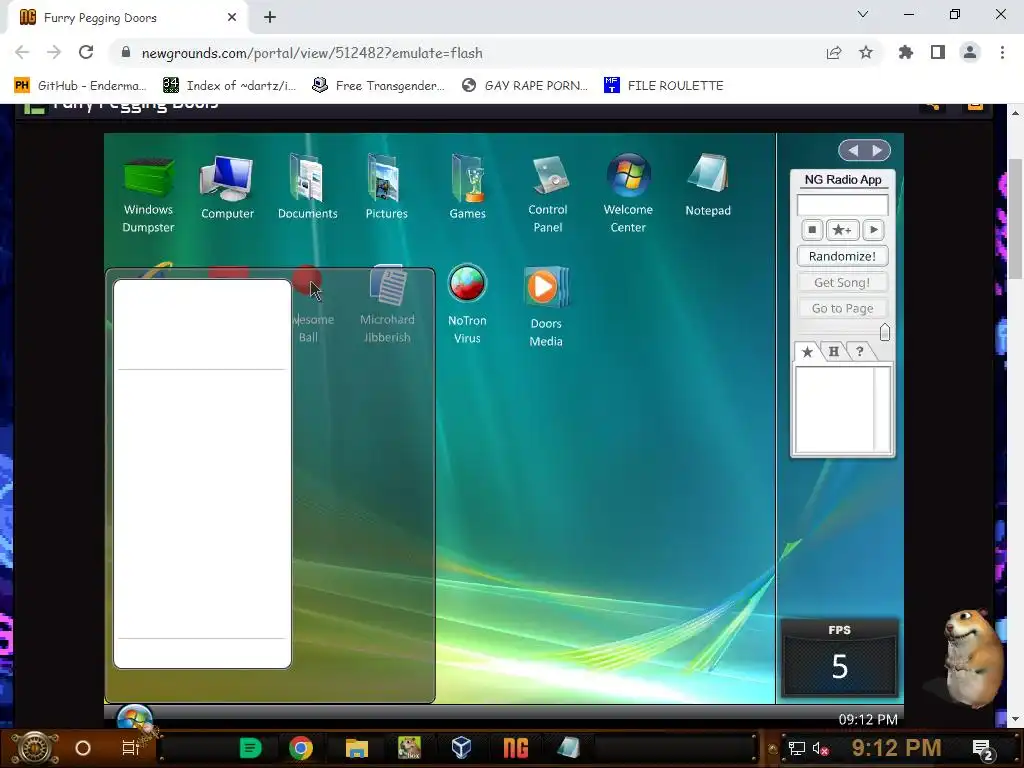This screenshot has height=768, width=1024.
Task: Click the NG Radio song title field
Action: (x=842, y=204)
